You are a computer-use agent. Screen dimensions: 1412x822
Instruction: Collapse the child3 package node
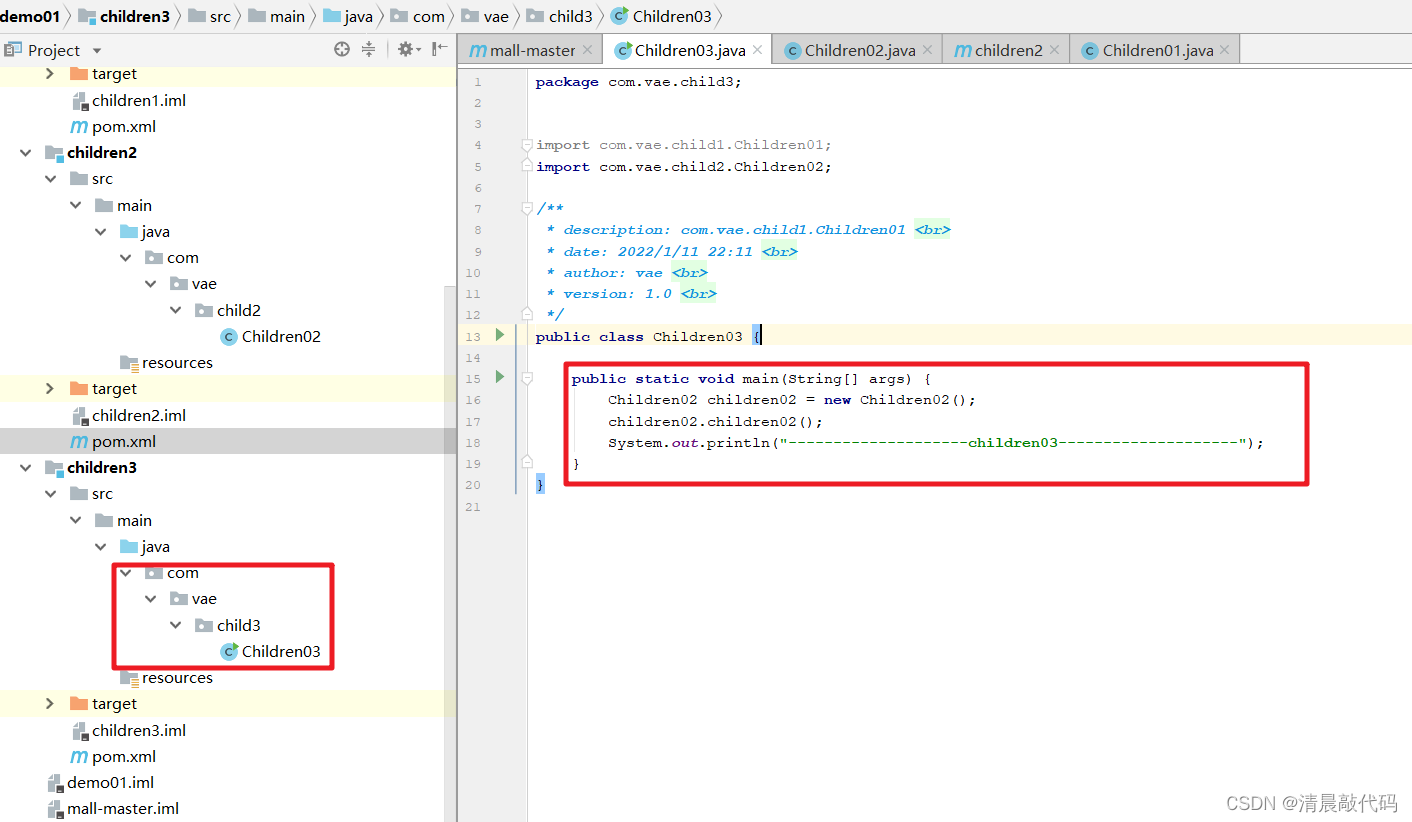pyautogui.click(x=175, y=625)
